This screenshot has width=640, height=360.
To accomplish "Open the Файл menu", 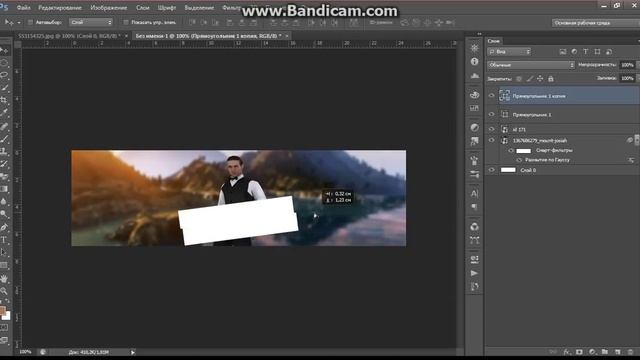I will pyautogui.click(x=23, y=8).
